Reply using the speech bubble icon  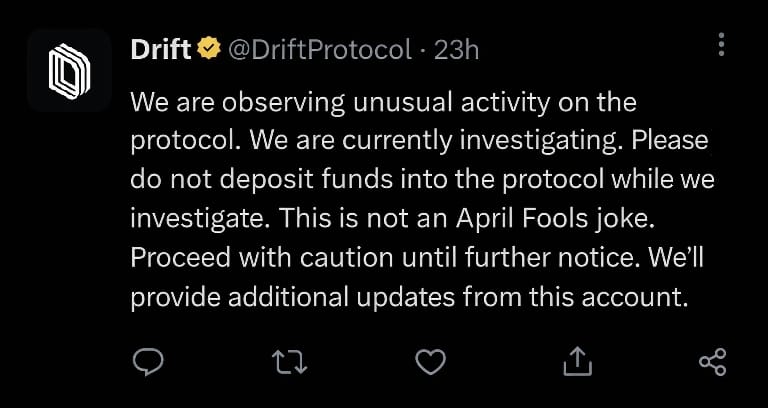point(147,362)
